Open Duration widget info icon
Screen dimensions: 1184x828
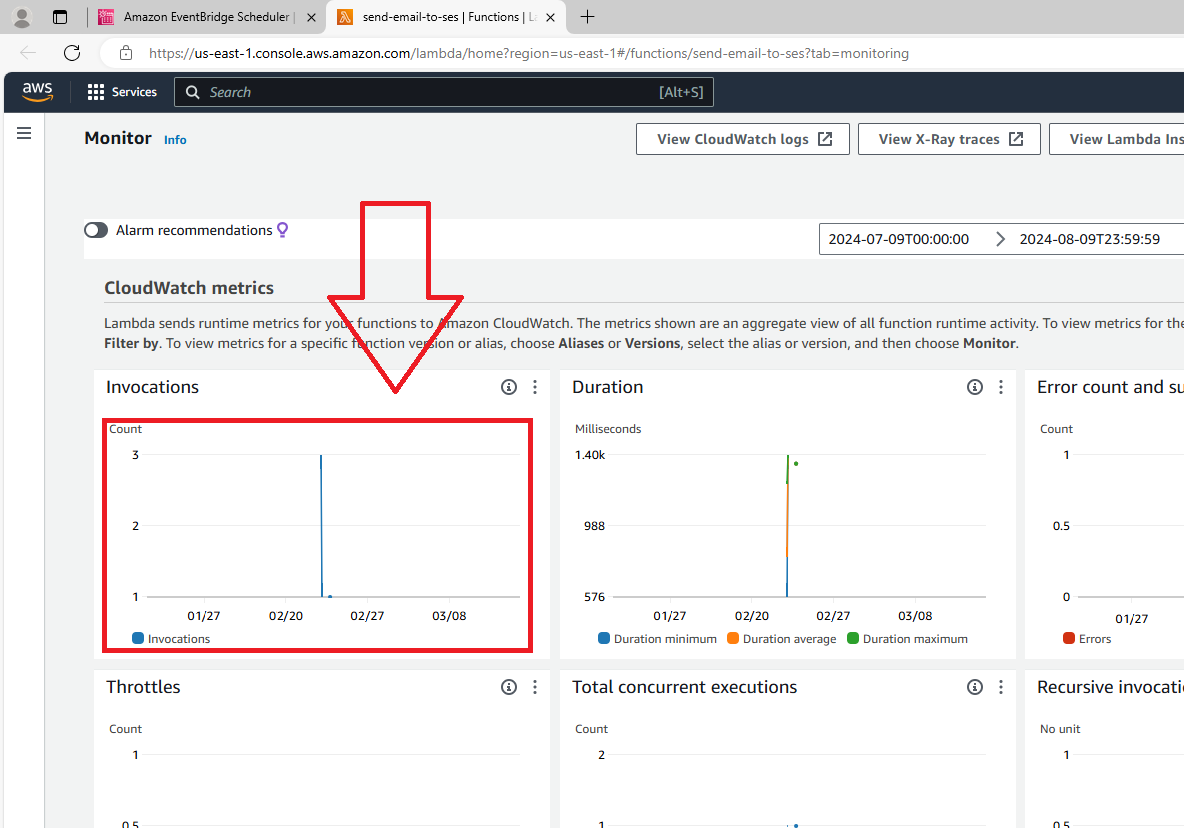(x=975, y=387)
